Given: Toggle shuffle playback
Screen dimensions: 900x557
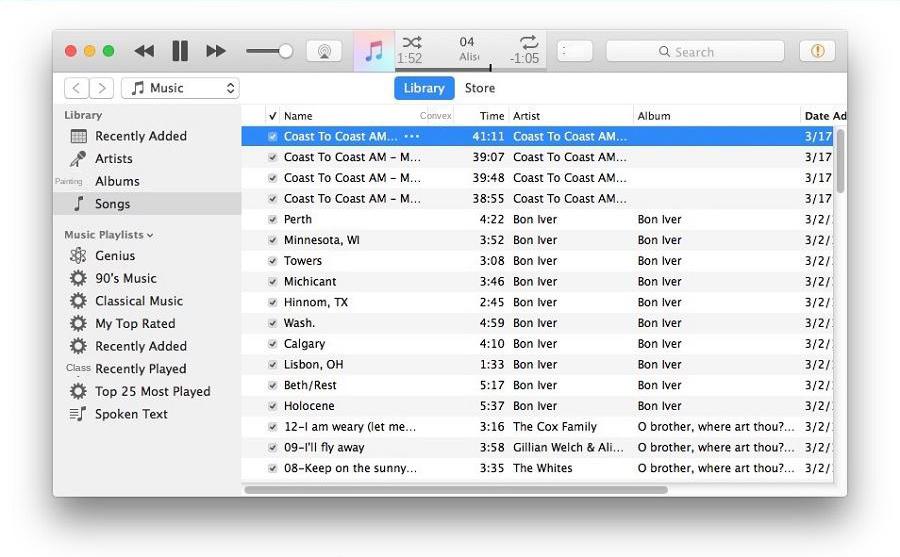Looking at the screenshot, I should click(411, 42).
